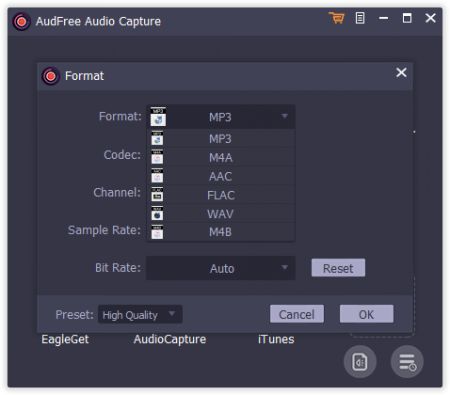Choose MP3 from the format list
Image resolution: width=450 pixels, height=395 pixels.
220,139
